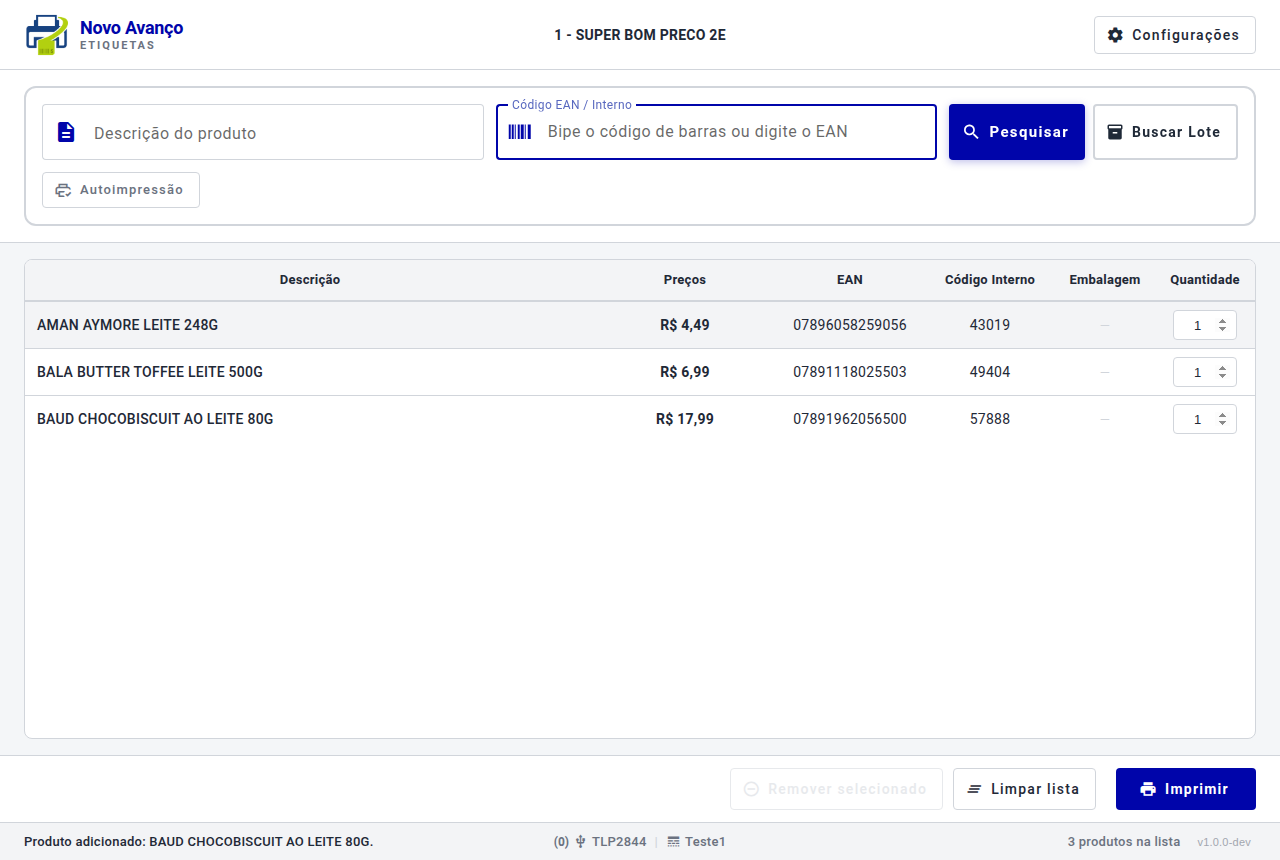Viewport: 1280px width, 860px height.
Task: Increase quantity for AMAN AYMORE LEITE 248G
Action: pyautogui.click(x=1222, y=321)
